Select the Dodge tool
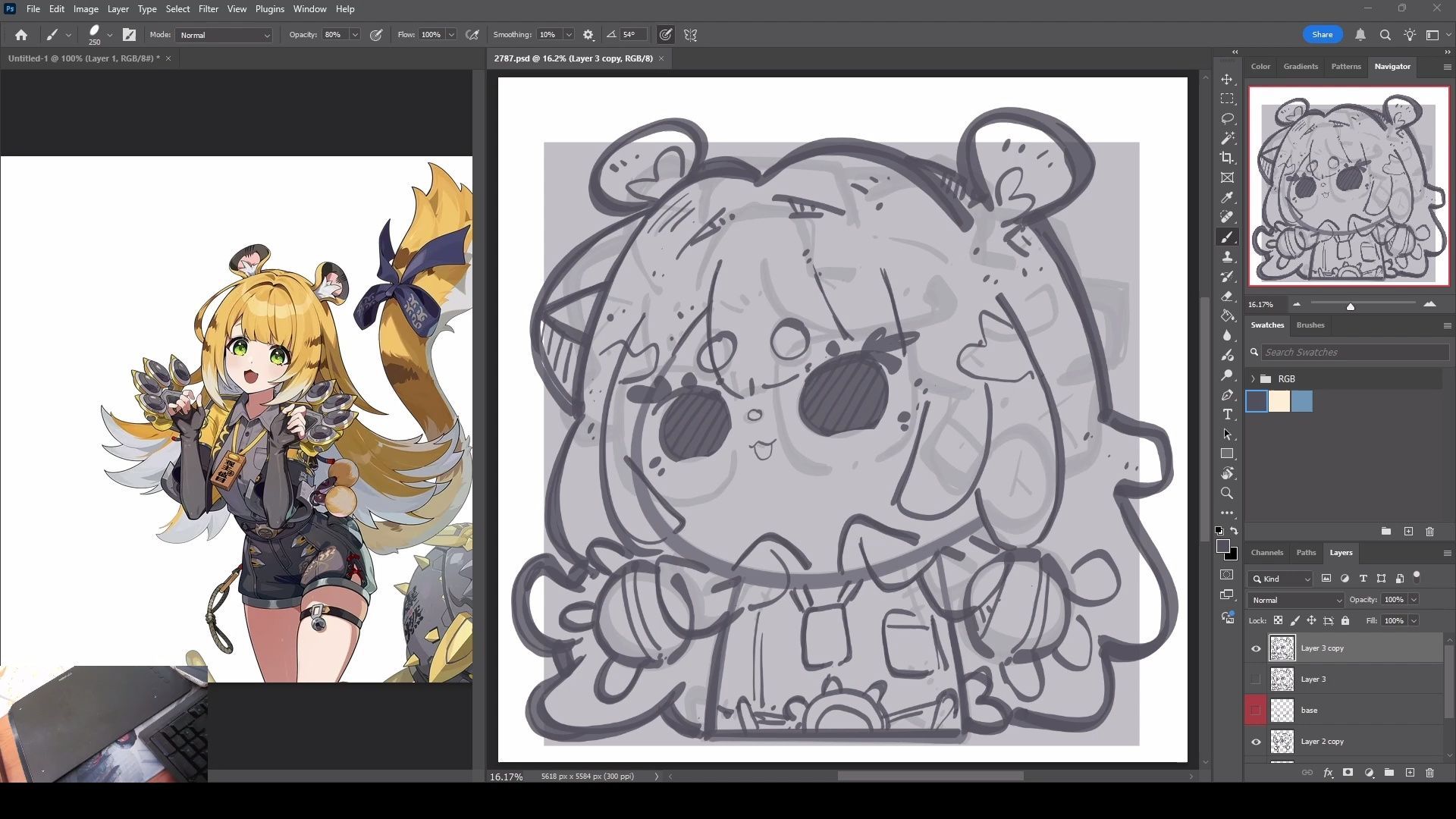 pyautogui.click(x=1227, y=376)
